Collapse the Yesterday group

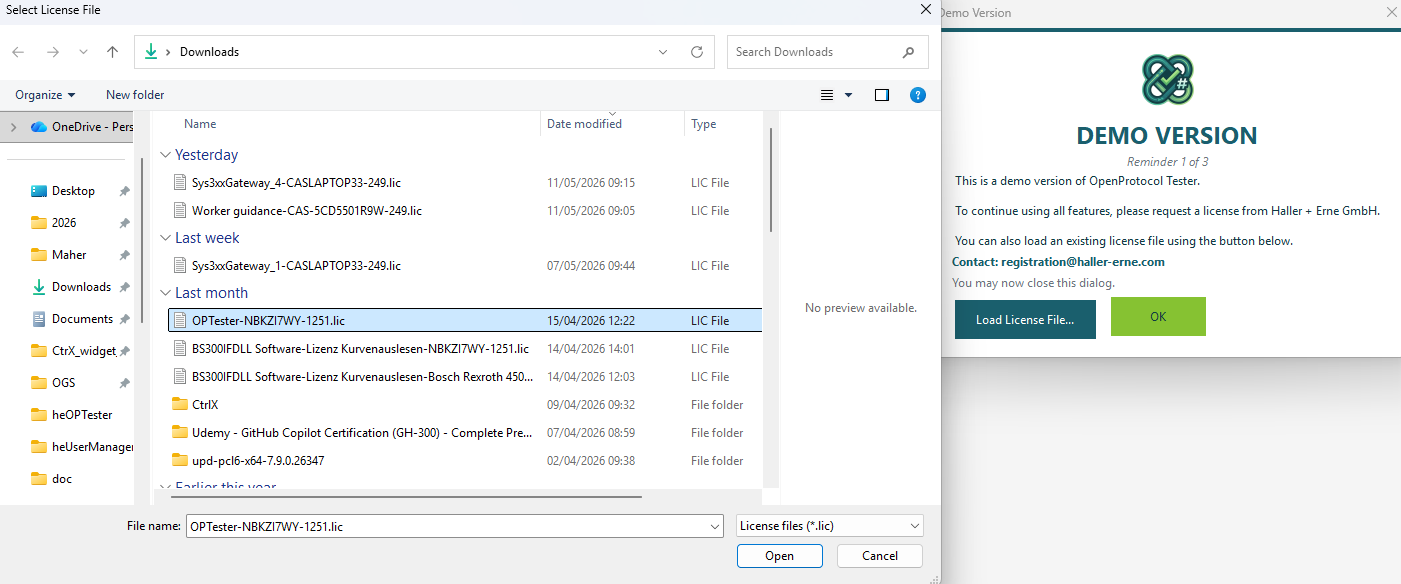[x=165, y=155]
